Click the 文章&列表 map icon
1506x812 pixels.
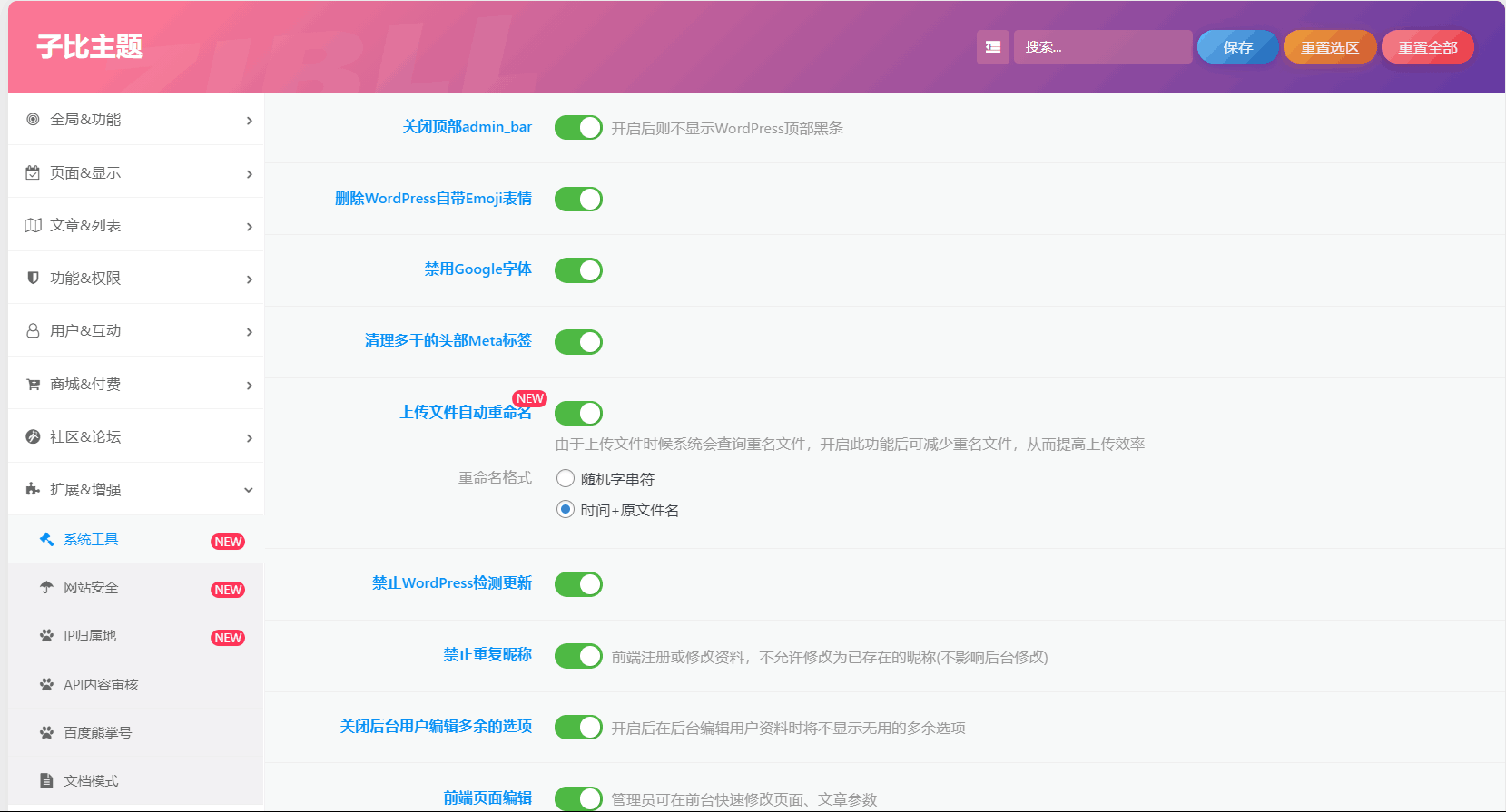[33, 225]
